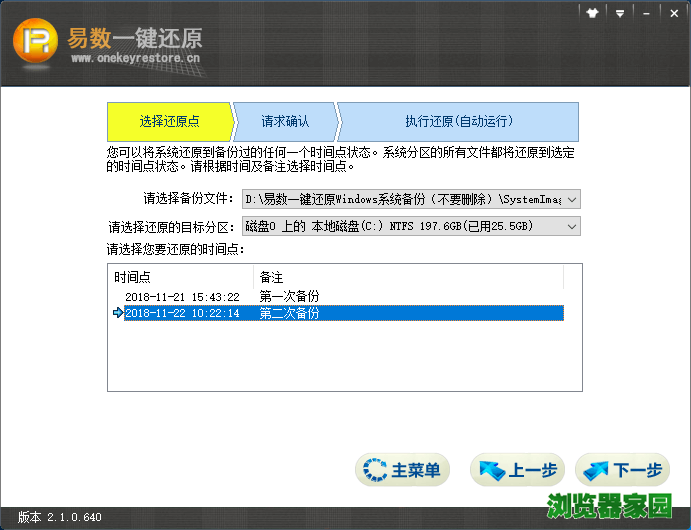Click the 磁盘0 本地磁盘(C:) partition combo box
The image size is (691, 530).
click(x=411, y=226)
